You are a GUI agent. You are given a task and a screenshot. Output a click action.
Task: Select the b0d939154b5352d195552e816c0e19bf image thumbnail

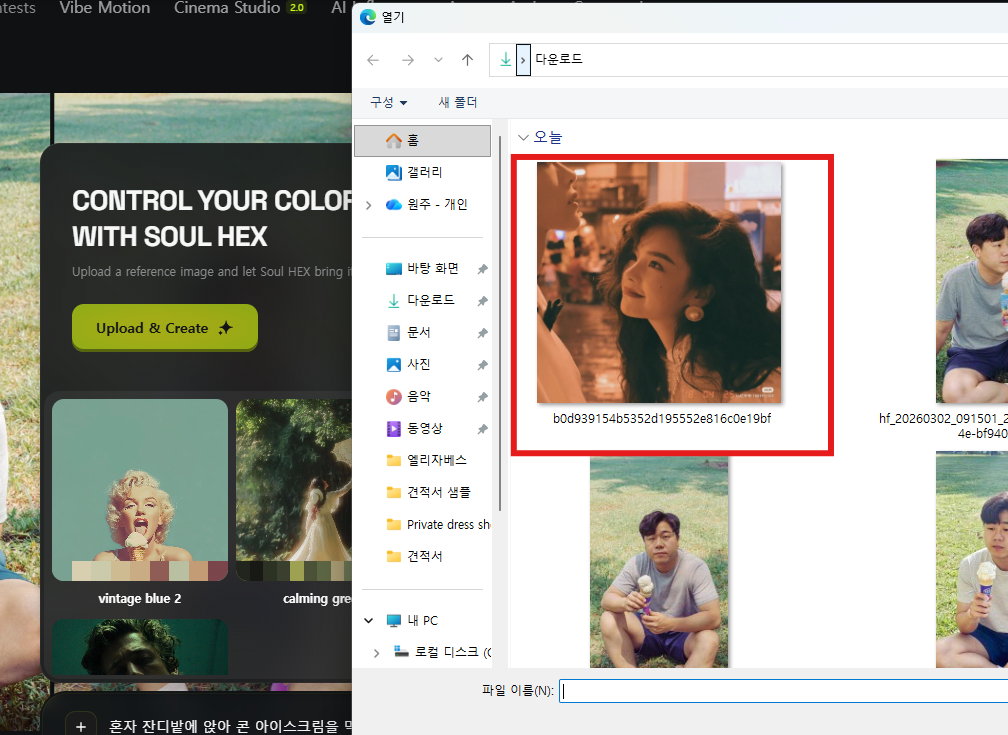659,283
